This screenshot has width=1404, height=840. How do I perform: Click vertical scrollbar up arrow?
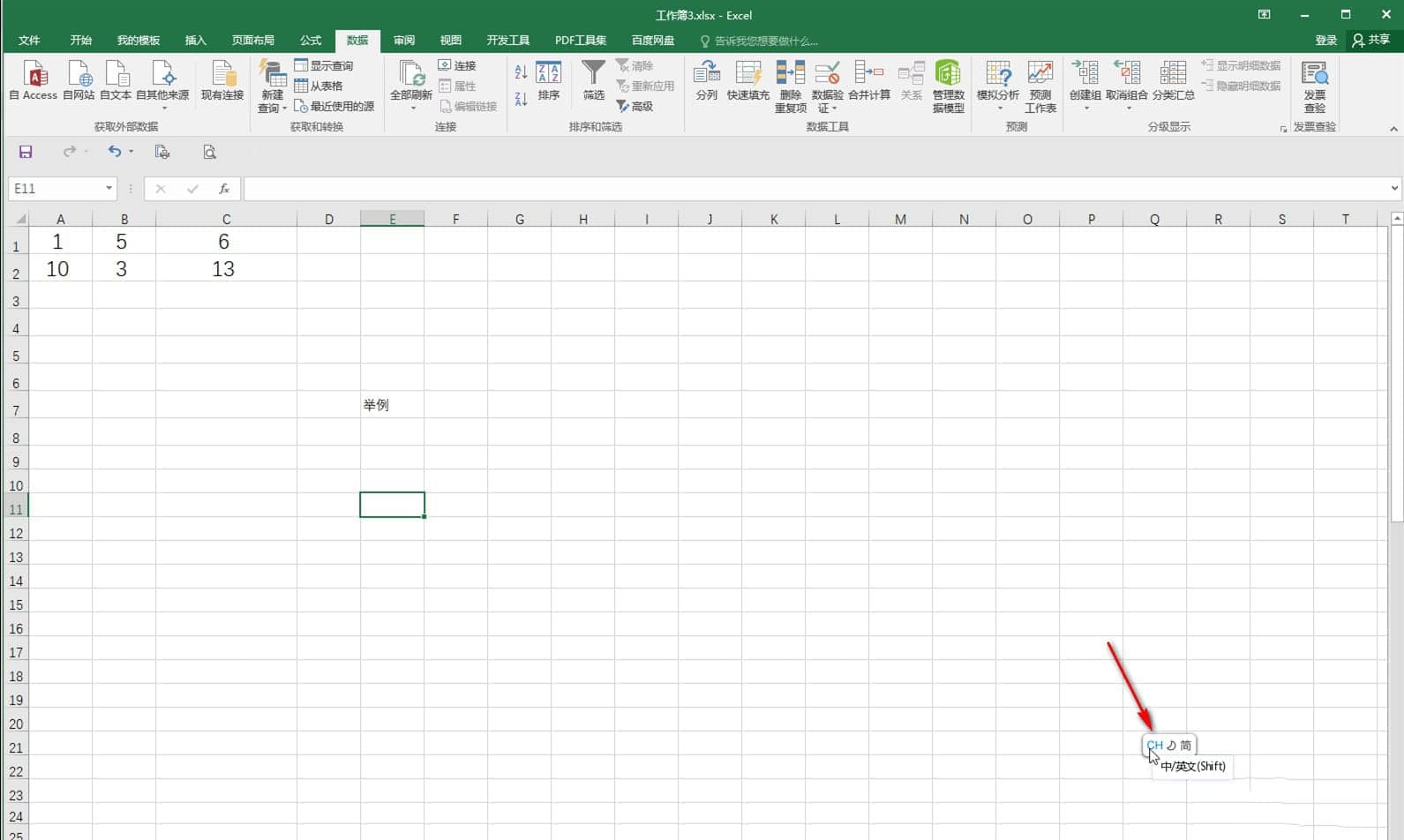tap(1397, 218)
